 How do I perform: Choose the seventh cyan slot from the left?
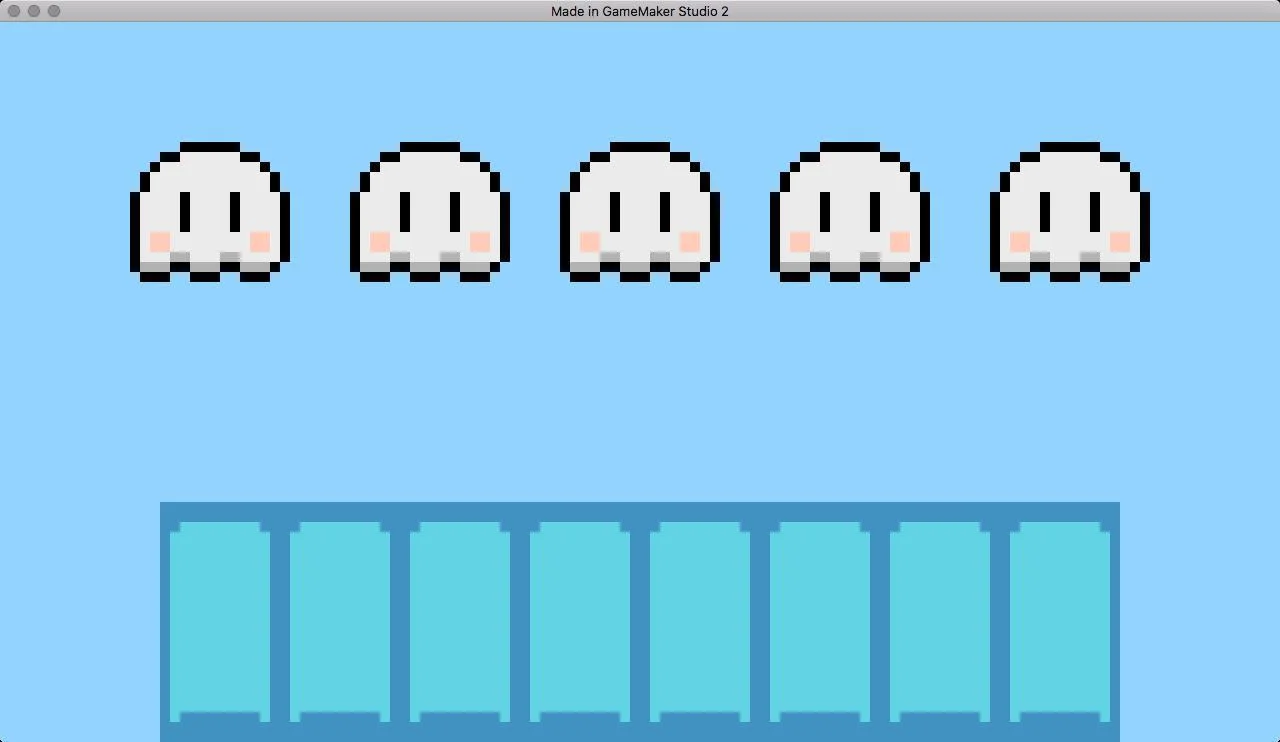tap(940, 622)
